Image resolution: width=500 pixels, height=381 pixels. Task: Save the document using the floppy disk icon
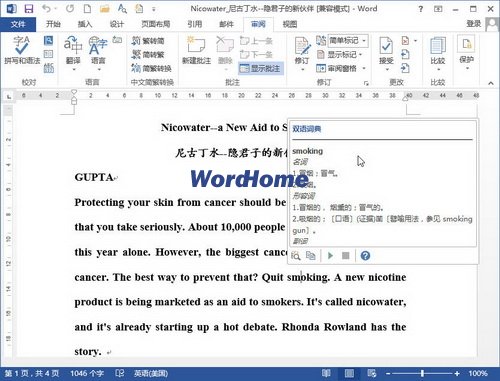(29, 8)
